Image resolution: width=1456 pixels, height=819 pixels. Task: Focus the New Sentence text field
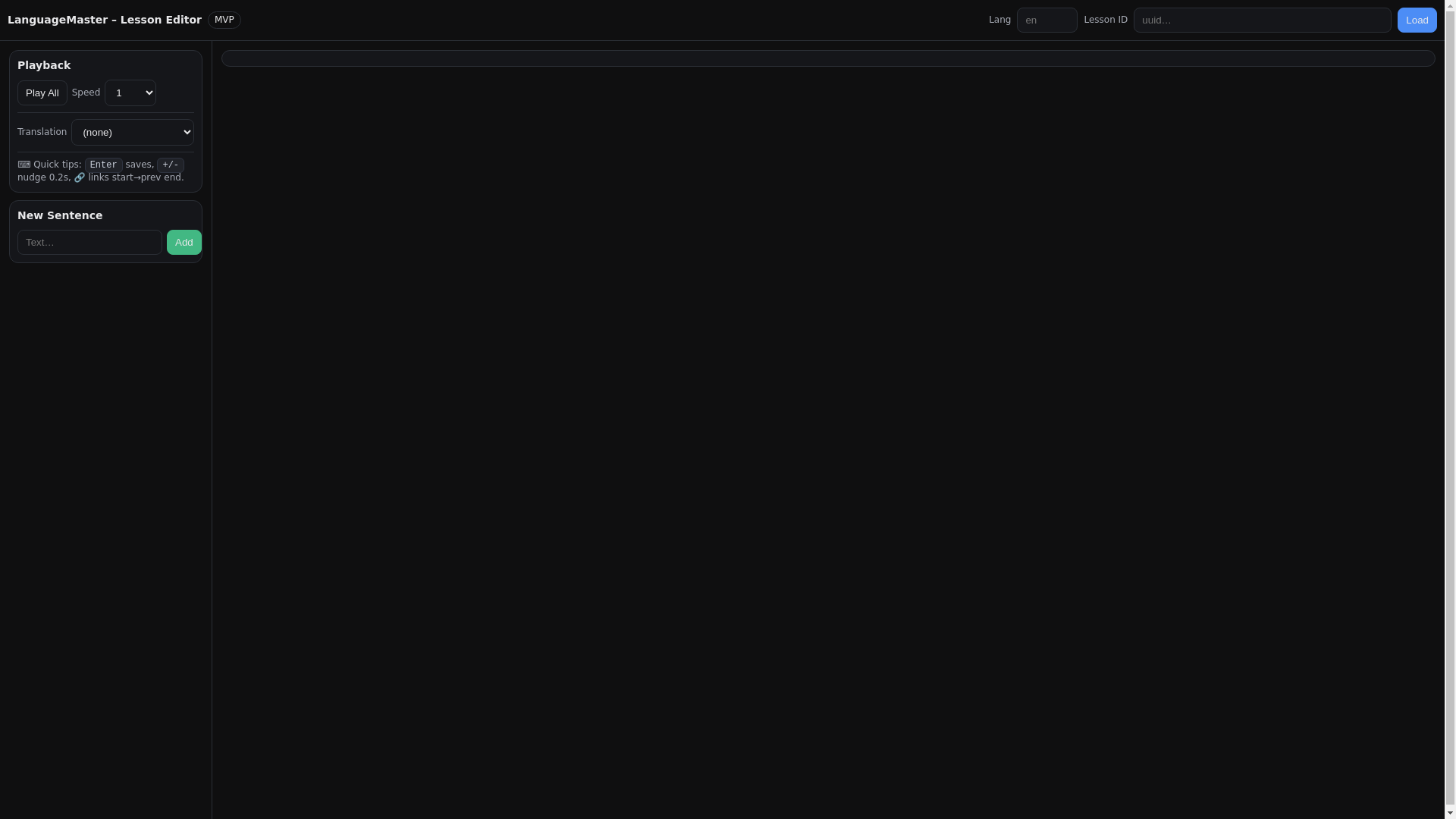89,243
